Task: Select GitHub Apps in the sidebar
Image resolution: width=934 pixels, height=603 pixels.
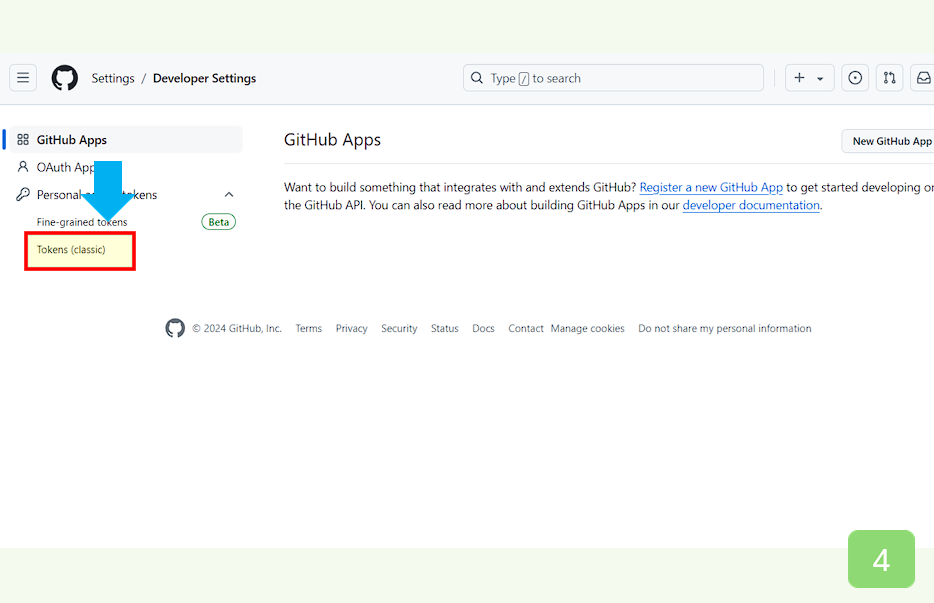Action: pyautogui.click(x=126, y=139)
